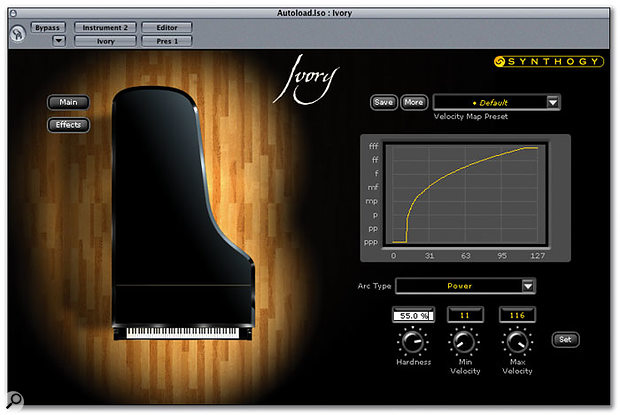This screenshot has width=620, height=415.
Task: Click the Synthogy logo
Action: tap(549, 61)
